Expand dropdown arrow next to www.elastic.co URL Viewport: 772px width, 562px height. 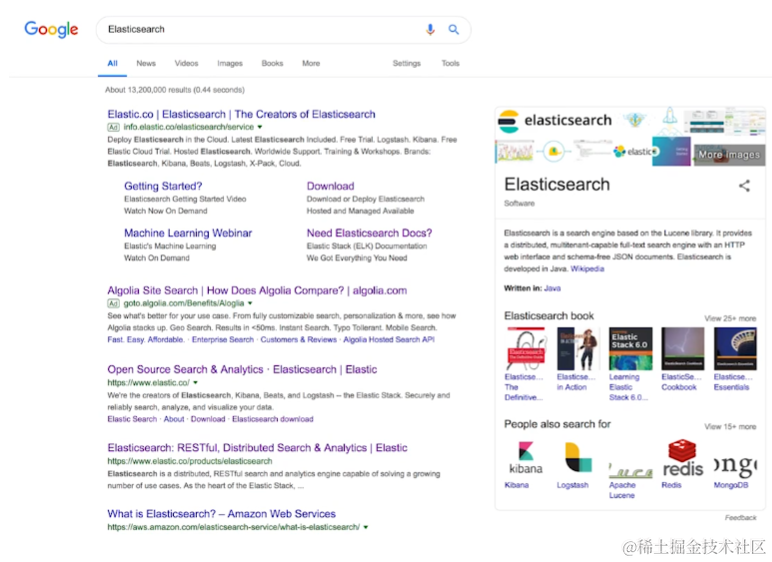coord(195,383)
